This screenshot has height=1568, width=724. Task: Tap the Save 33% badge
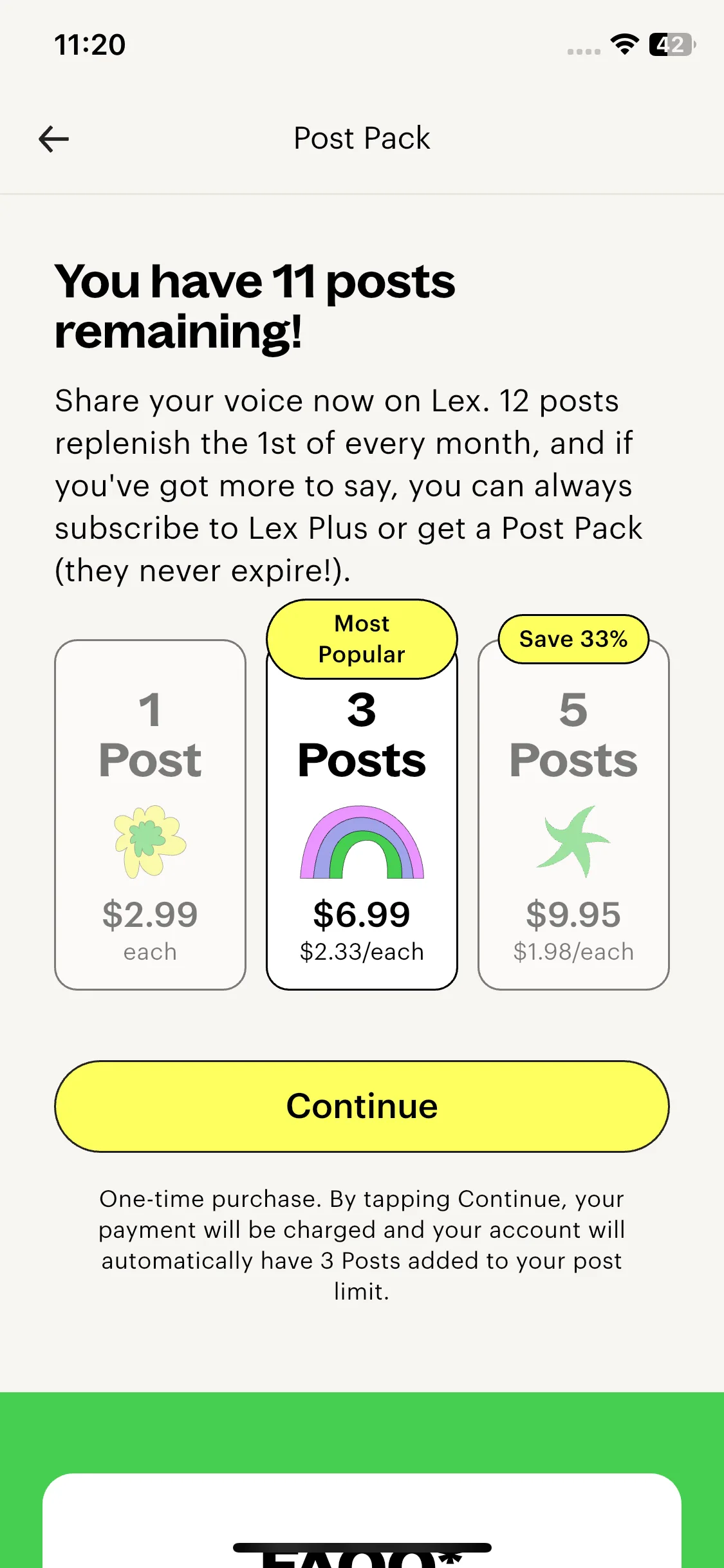(573, 639)
